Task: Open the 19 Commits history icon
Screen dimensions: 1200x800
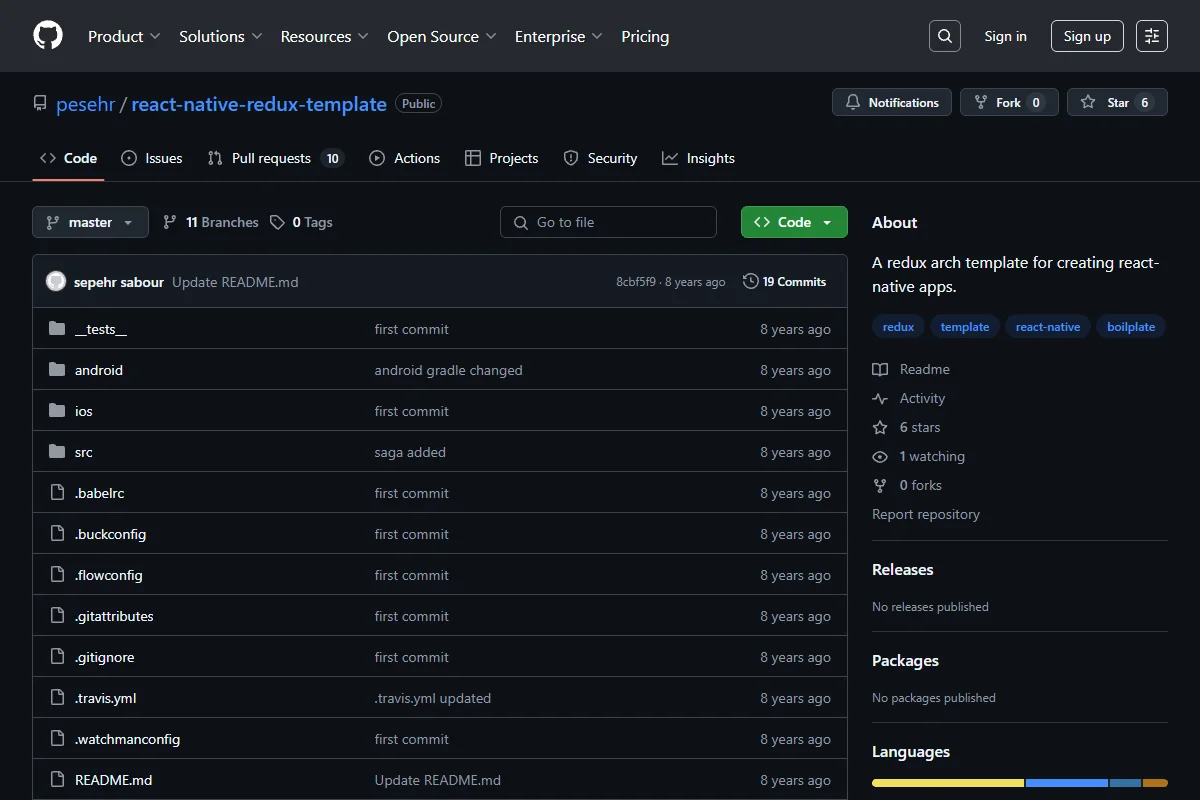Action: (750, 282)
